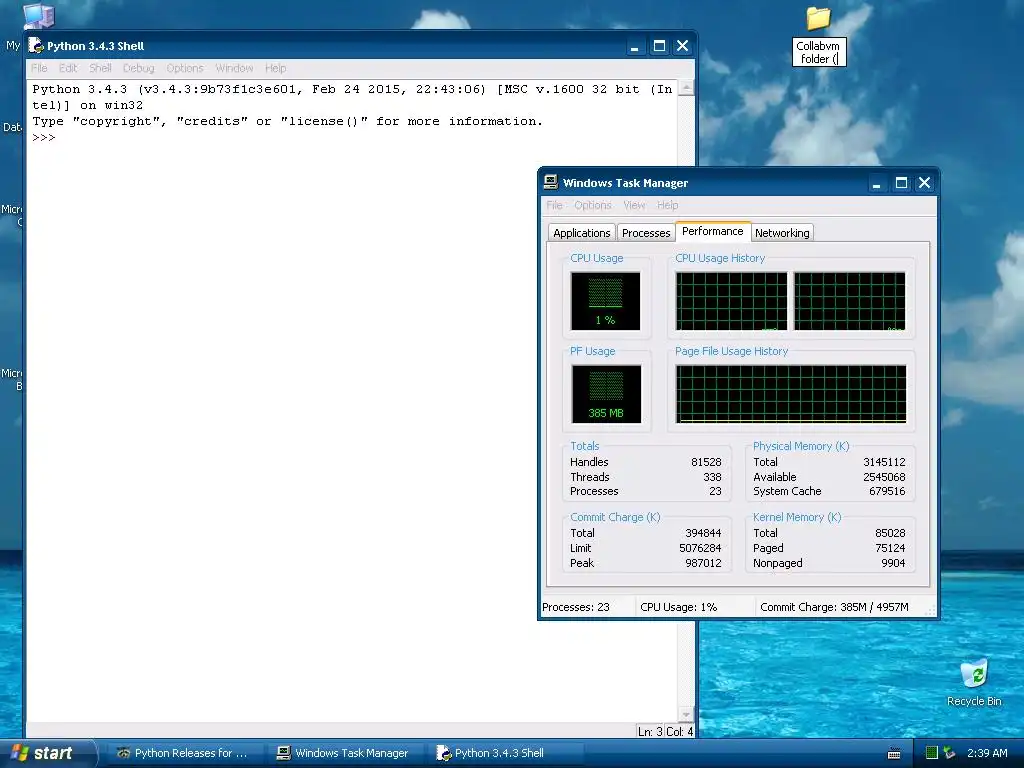
Task: Select Python 3.4.3 Shell taskbar button
Action: (504, 753)
